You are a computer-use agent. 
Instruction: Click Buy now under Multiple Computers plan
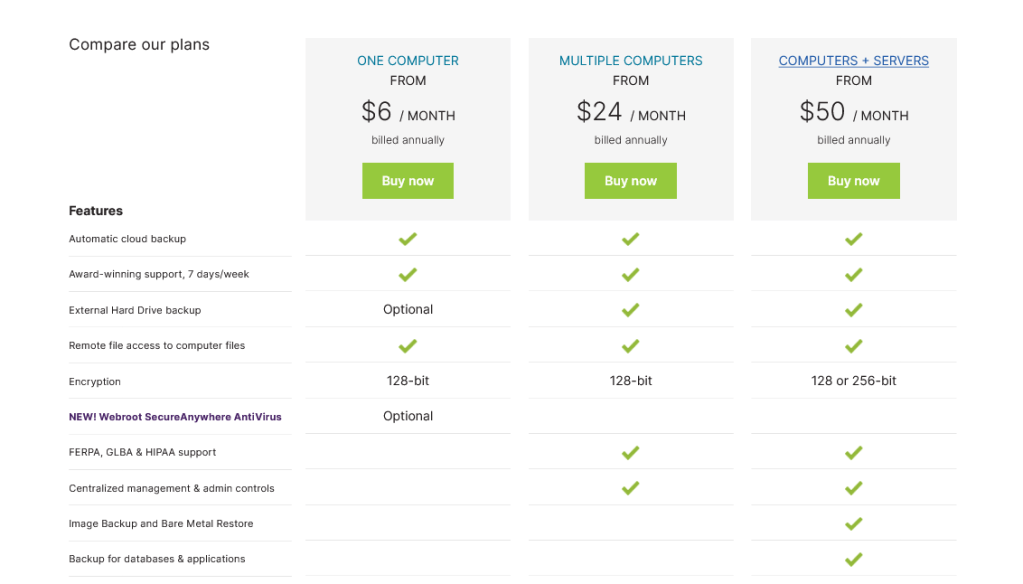(630, 181)
